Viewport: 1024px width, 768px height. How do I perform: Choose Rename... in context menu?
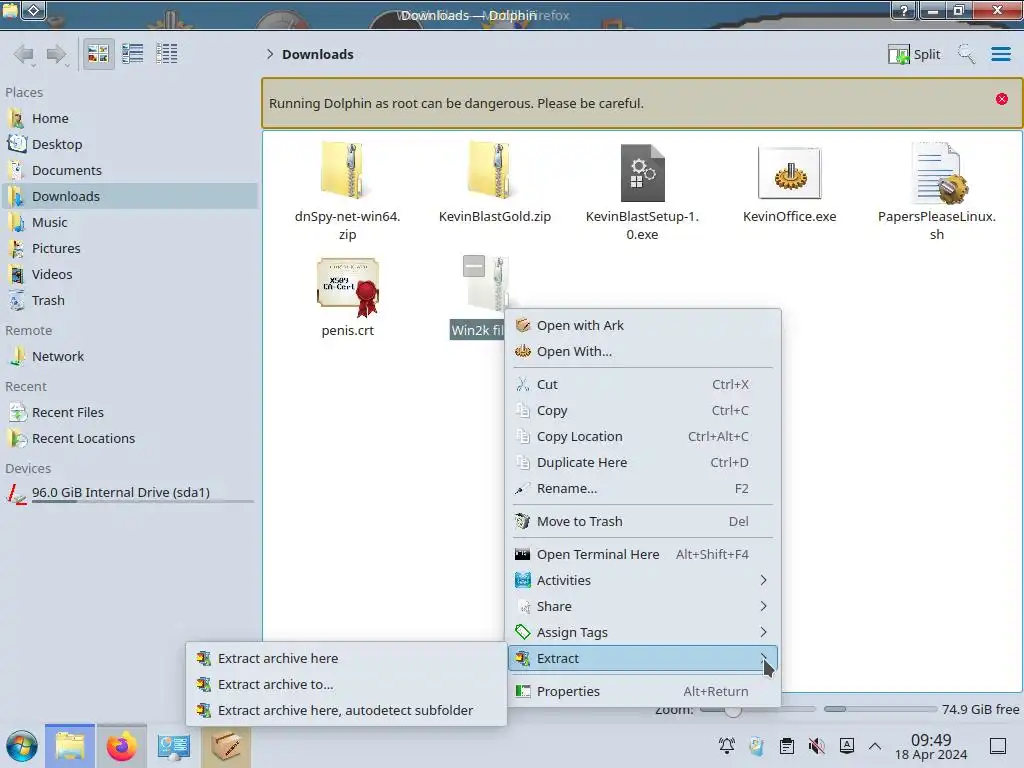[644, 489]
